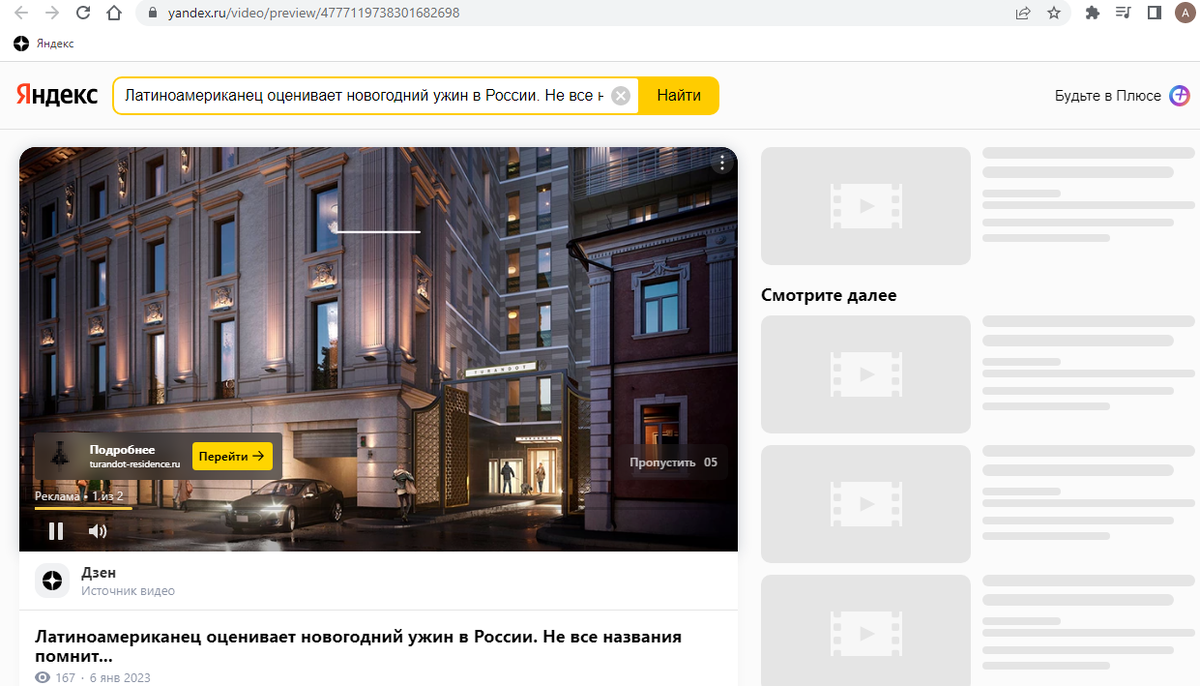View site security lock info
This screenshot has width=1200, height=686.
pos(153,14)
